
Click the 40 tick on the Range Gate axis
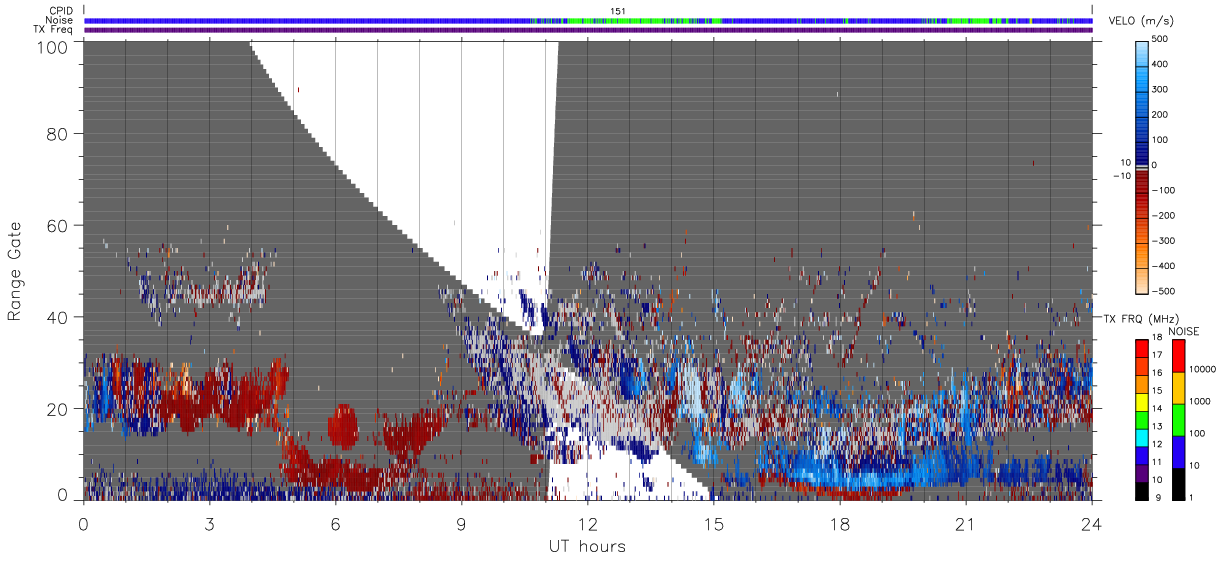[57, 317]
